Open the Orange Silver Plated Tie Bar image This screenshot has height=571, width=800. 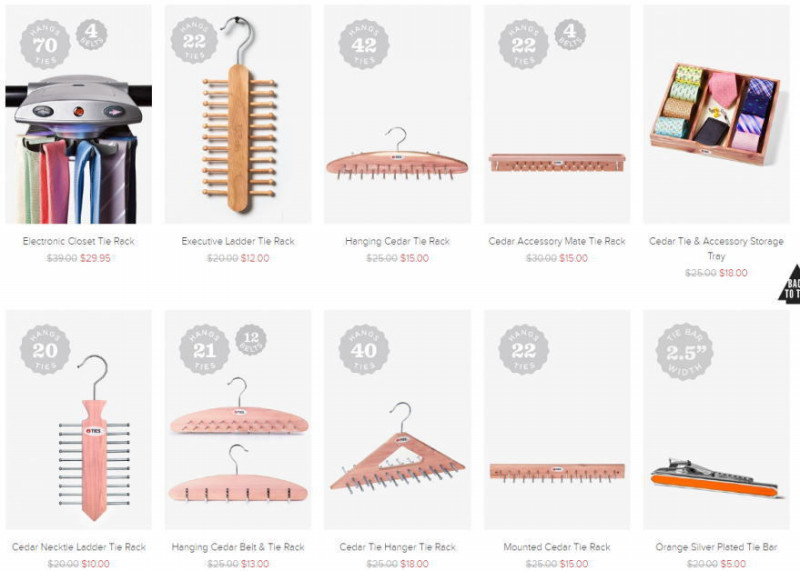pos(716,419)
